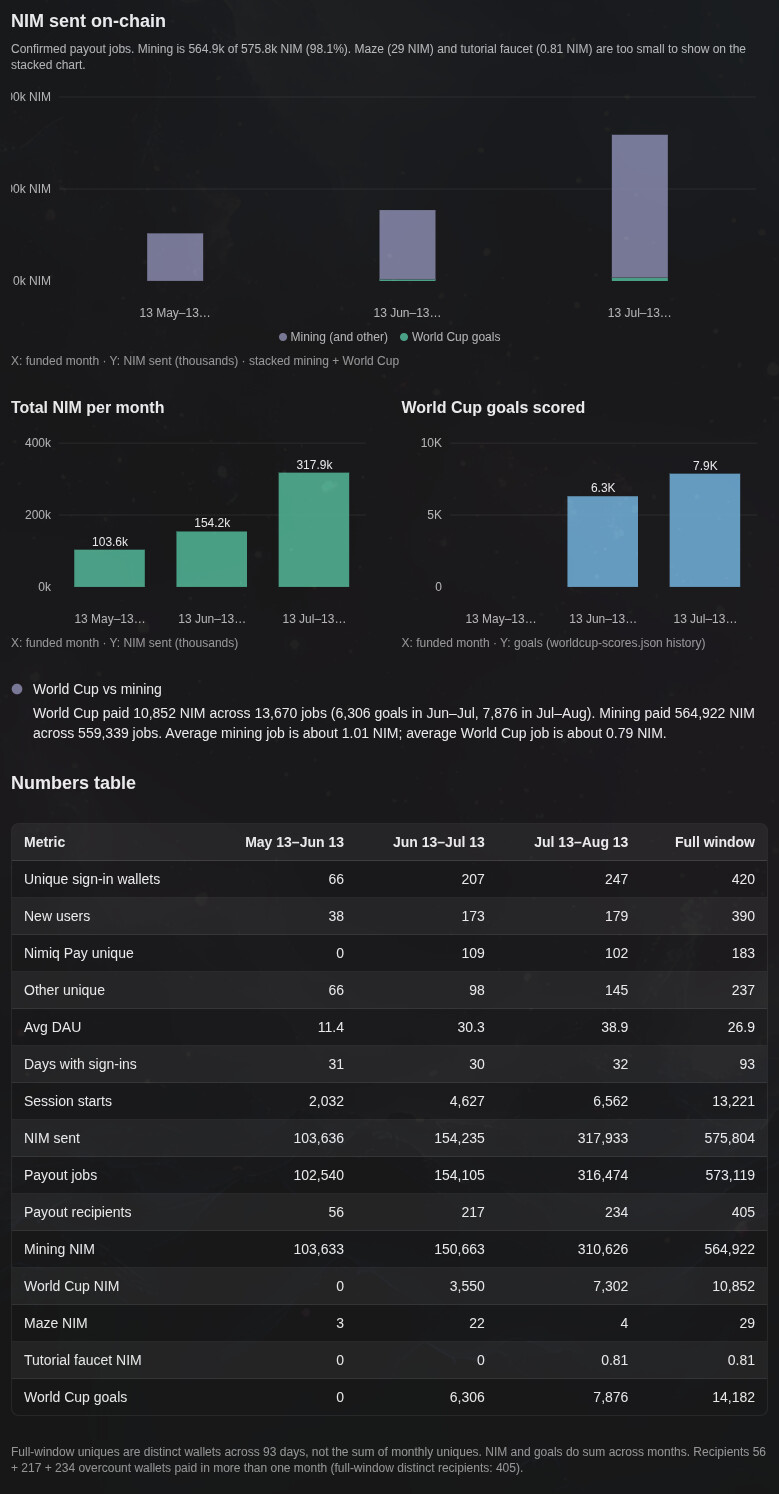Select the 13 Jul stacked mining bar

(x=640, y=206)
